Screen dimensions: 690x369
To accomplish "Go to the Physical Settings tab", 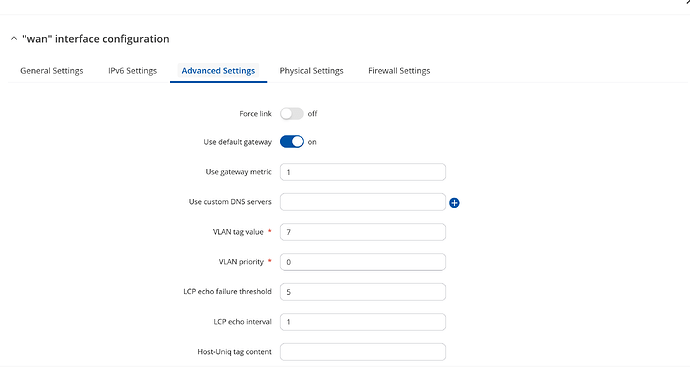I will point(312,71).
